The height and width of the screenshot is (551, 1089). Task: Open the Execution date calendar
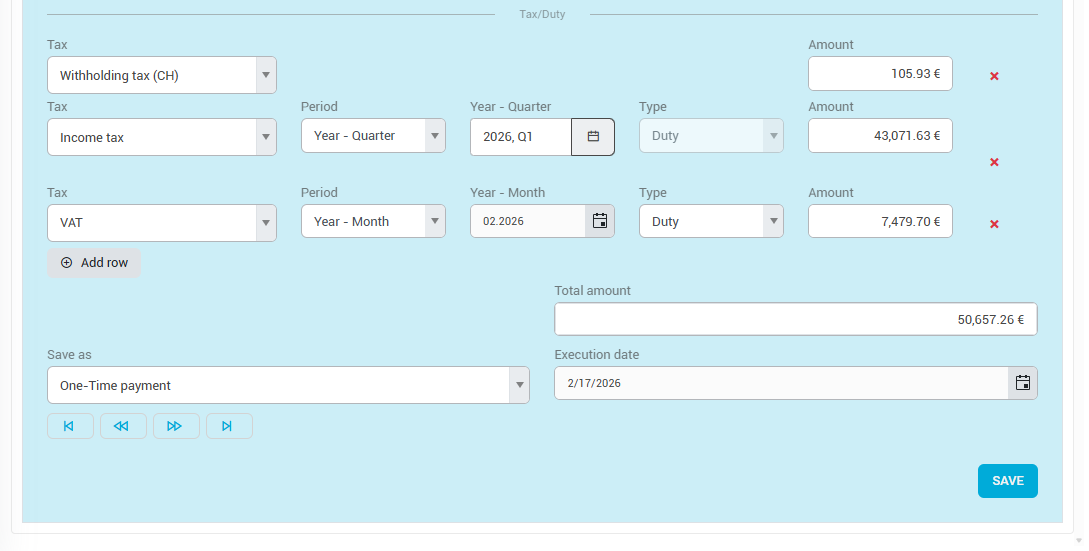(1022, 383)
